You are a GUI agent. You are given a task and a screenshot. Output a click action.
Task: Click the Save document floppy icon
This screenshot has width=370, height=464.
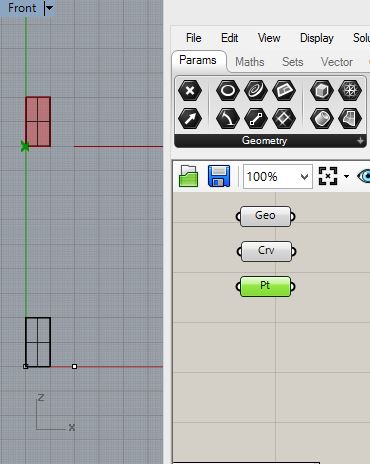(x=219, y=176)
